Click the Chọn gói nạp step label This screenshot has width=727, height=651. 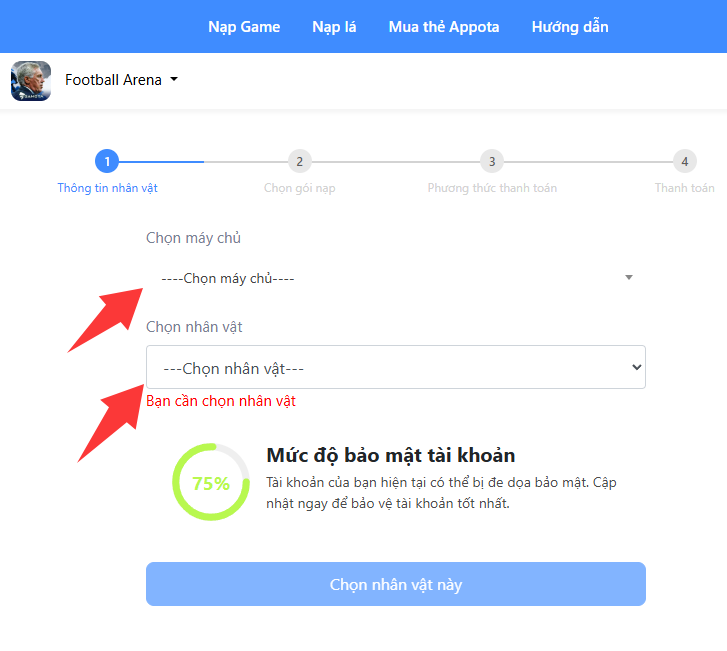point(300,188)
